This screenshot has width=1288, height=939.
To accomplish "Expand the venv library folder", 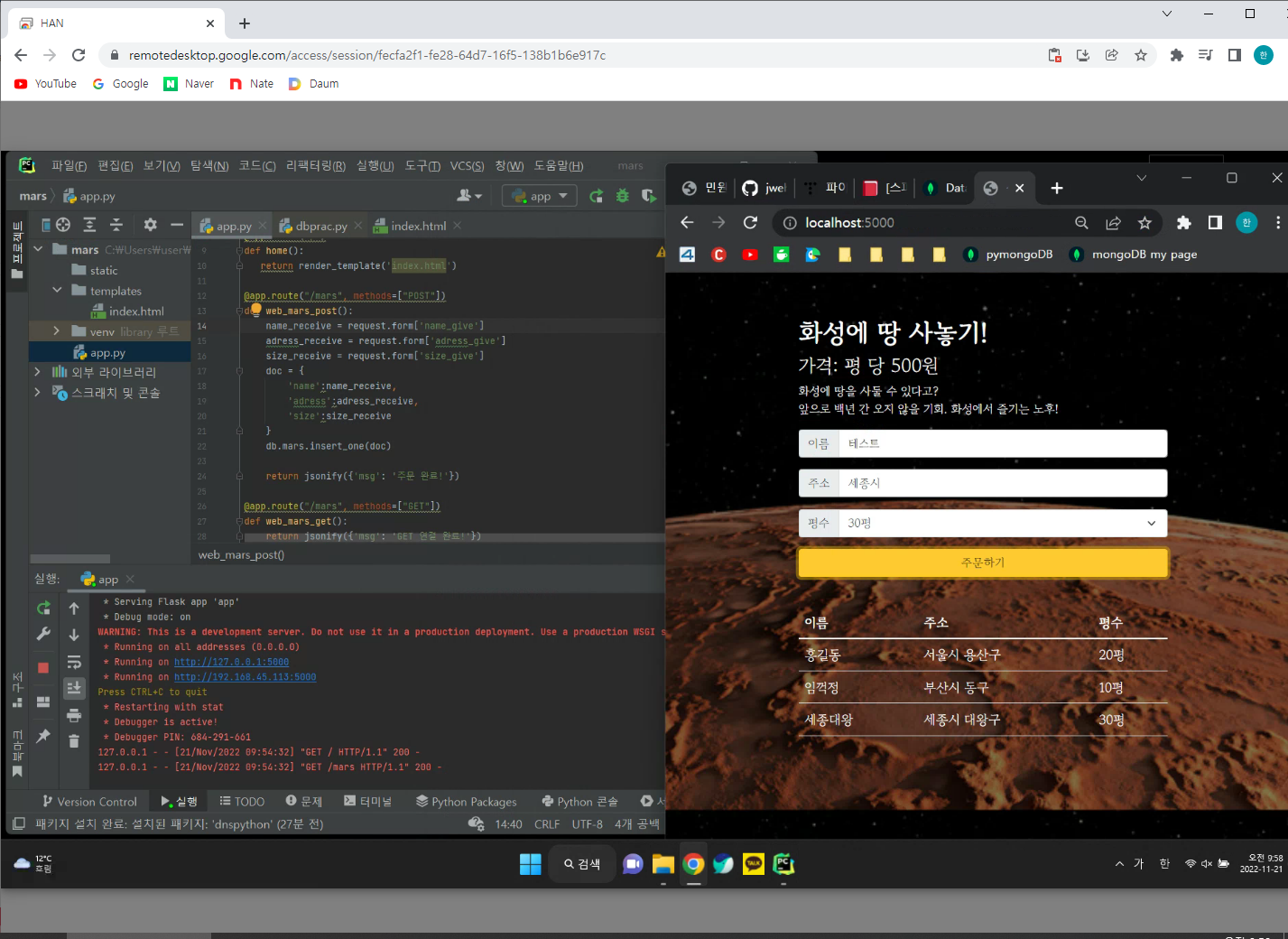I will 57,331.
